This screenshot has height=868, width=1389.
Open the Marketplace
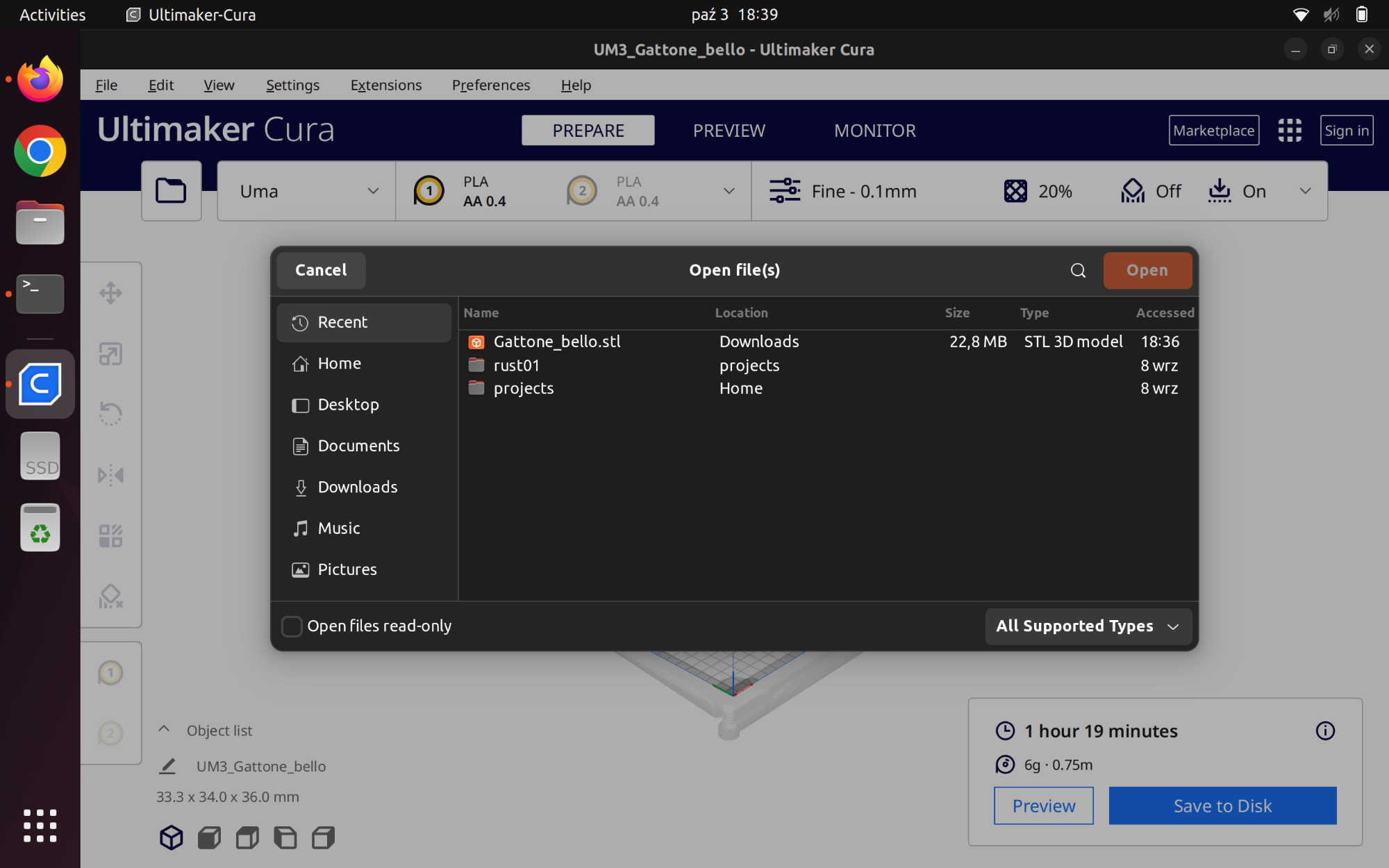pyautogui.click(x=1213, y=131)
